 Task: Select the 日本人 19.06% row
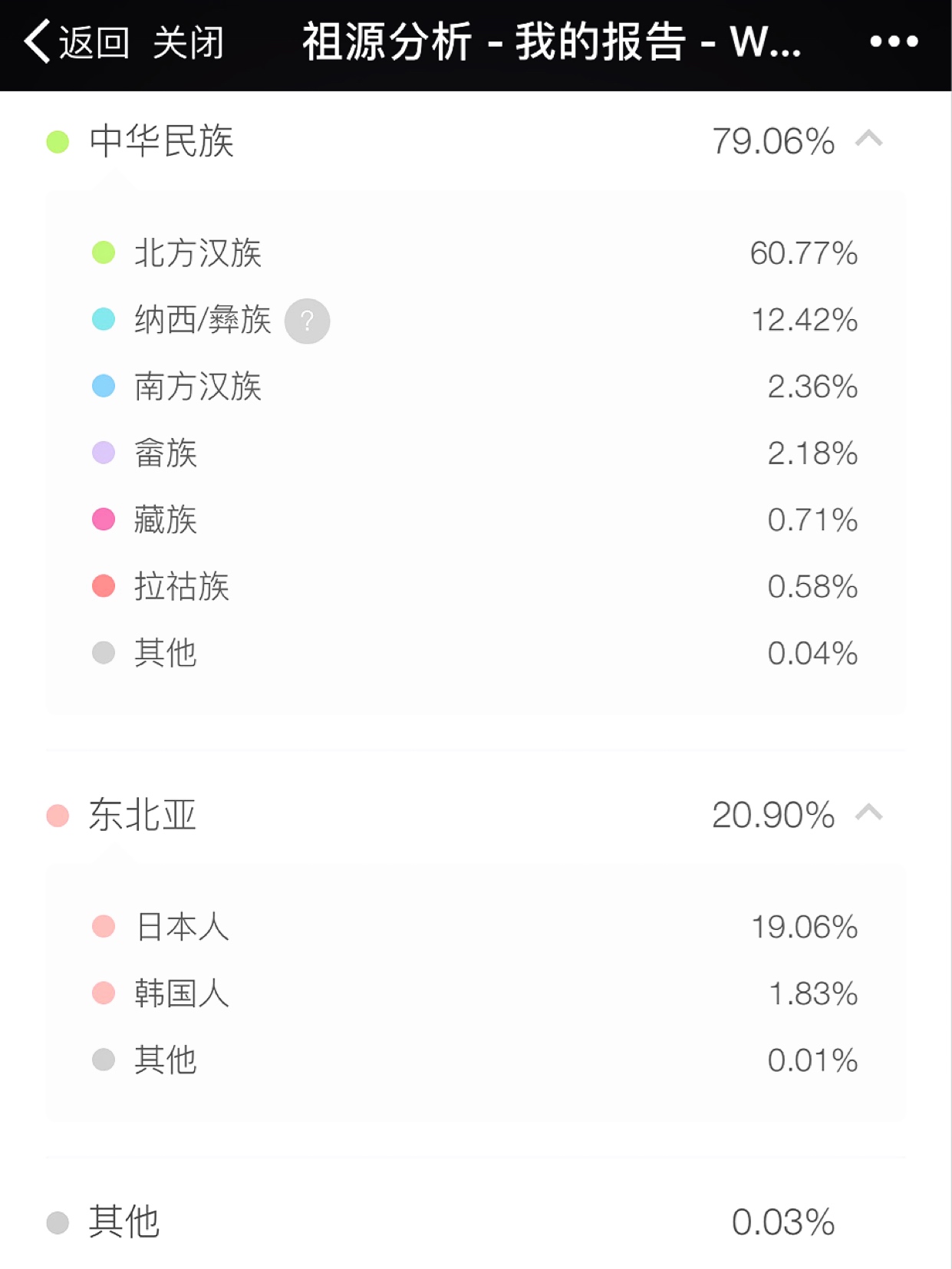coord(476,927)
